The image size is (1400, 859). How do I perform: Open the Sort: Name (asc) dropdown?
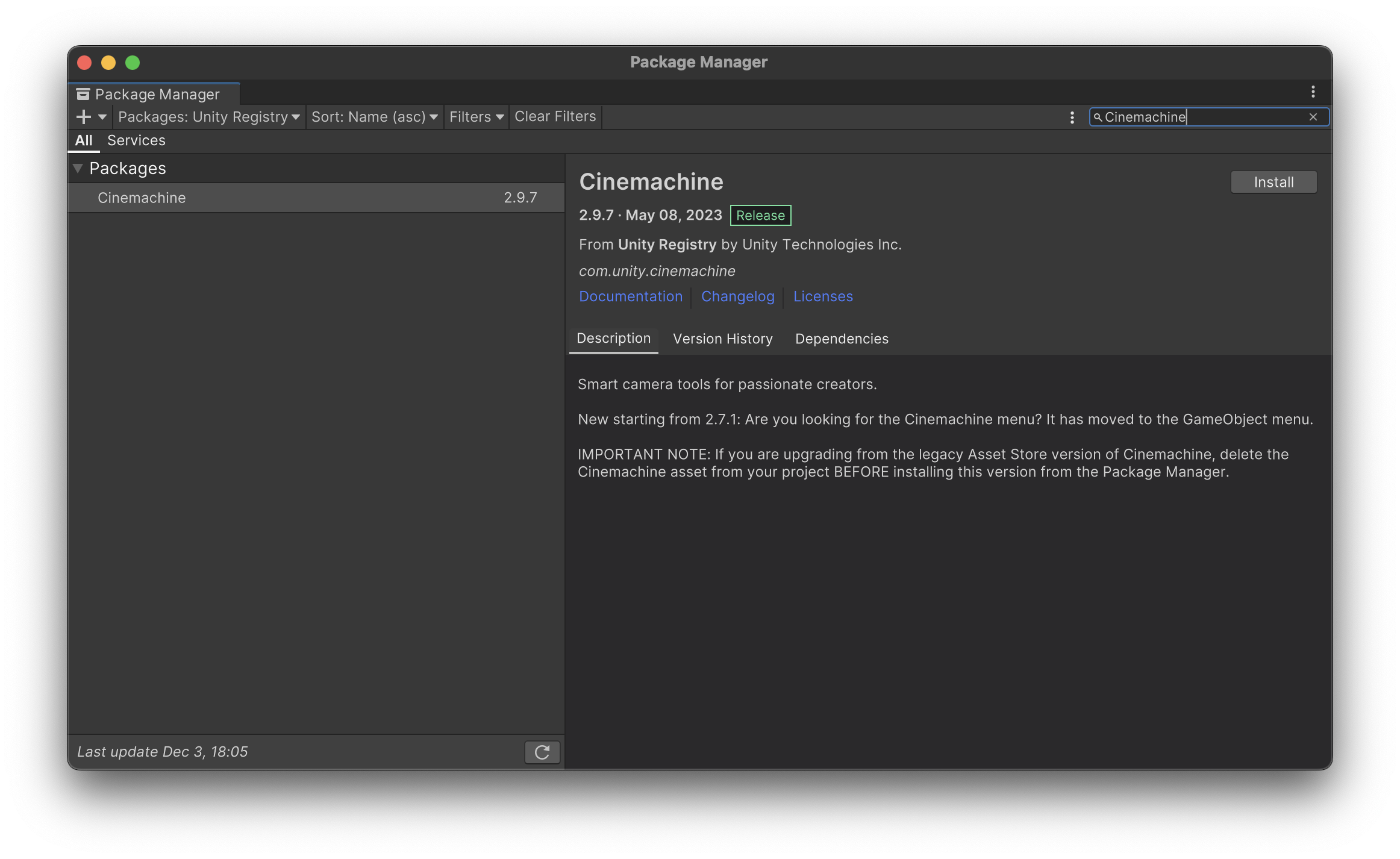tap(374, 117)
